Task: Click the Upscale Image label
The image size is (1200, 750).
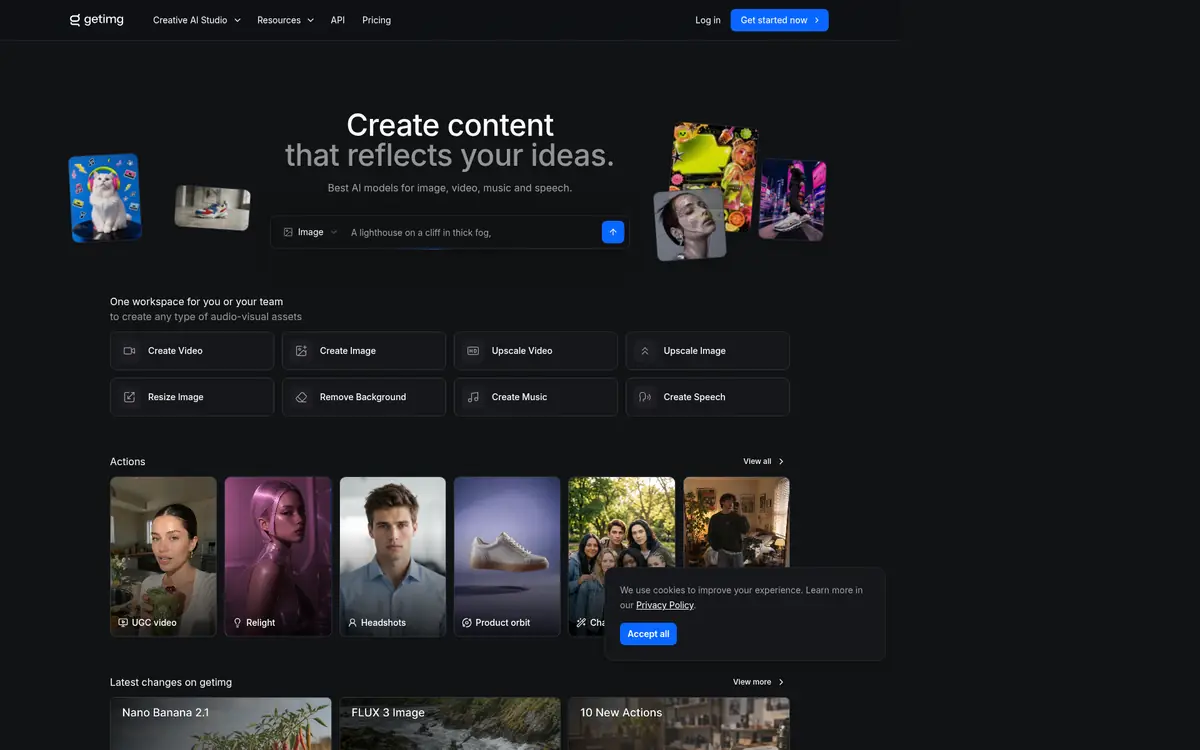Action: 695,351
